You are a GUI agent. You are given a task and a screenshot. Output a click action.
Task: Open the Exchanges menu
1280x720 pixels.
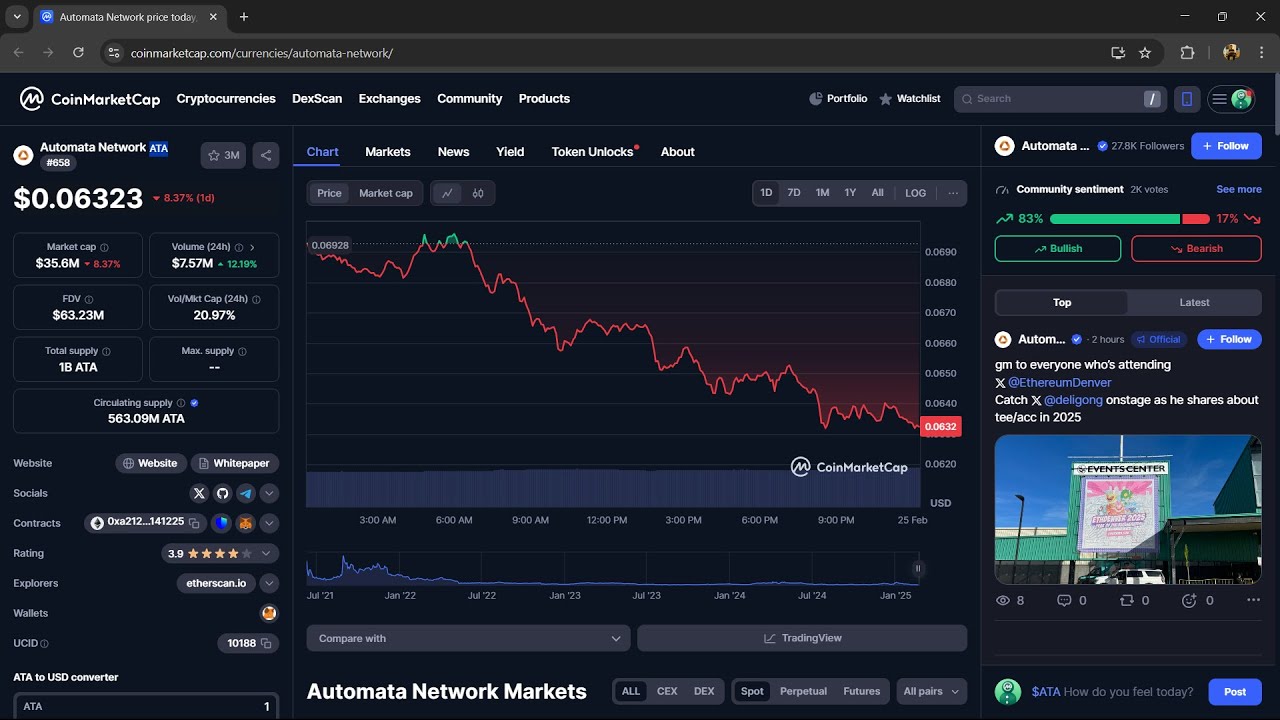point(389,99)
